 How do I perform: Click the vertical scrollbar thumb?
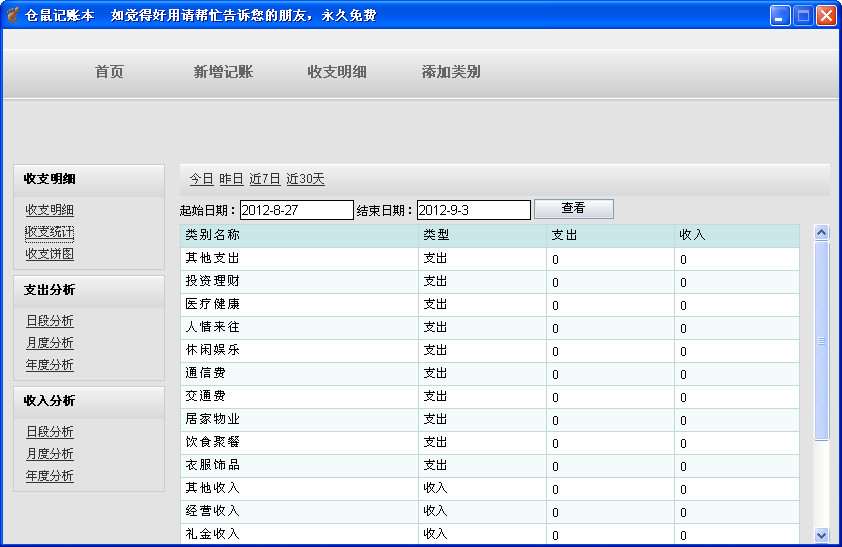821,341
